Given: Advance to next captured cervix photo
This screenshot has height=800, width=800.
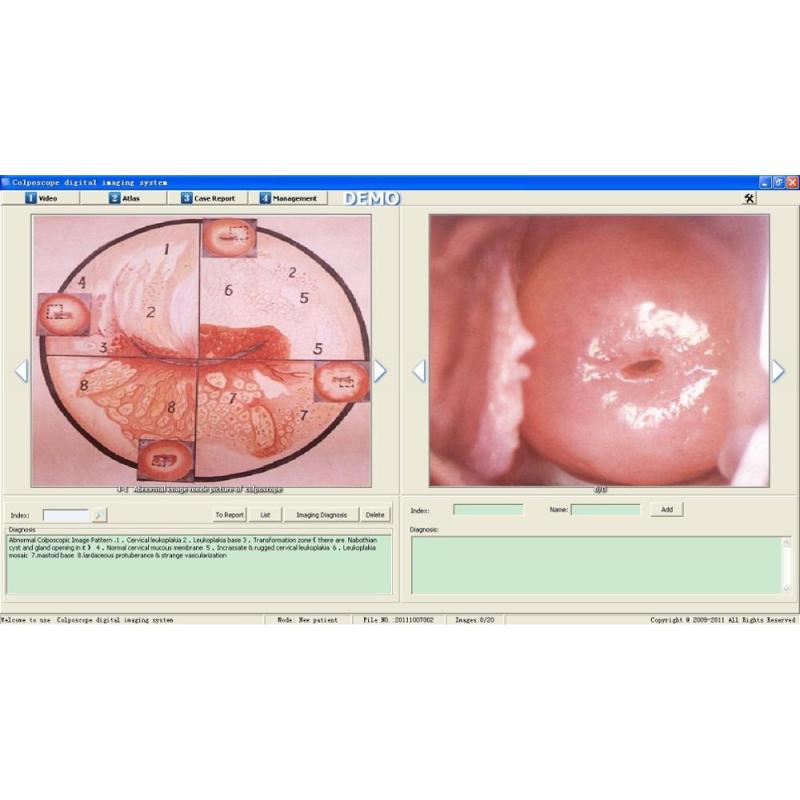Looking at the screenshot, I should [778, 371].
